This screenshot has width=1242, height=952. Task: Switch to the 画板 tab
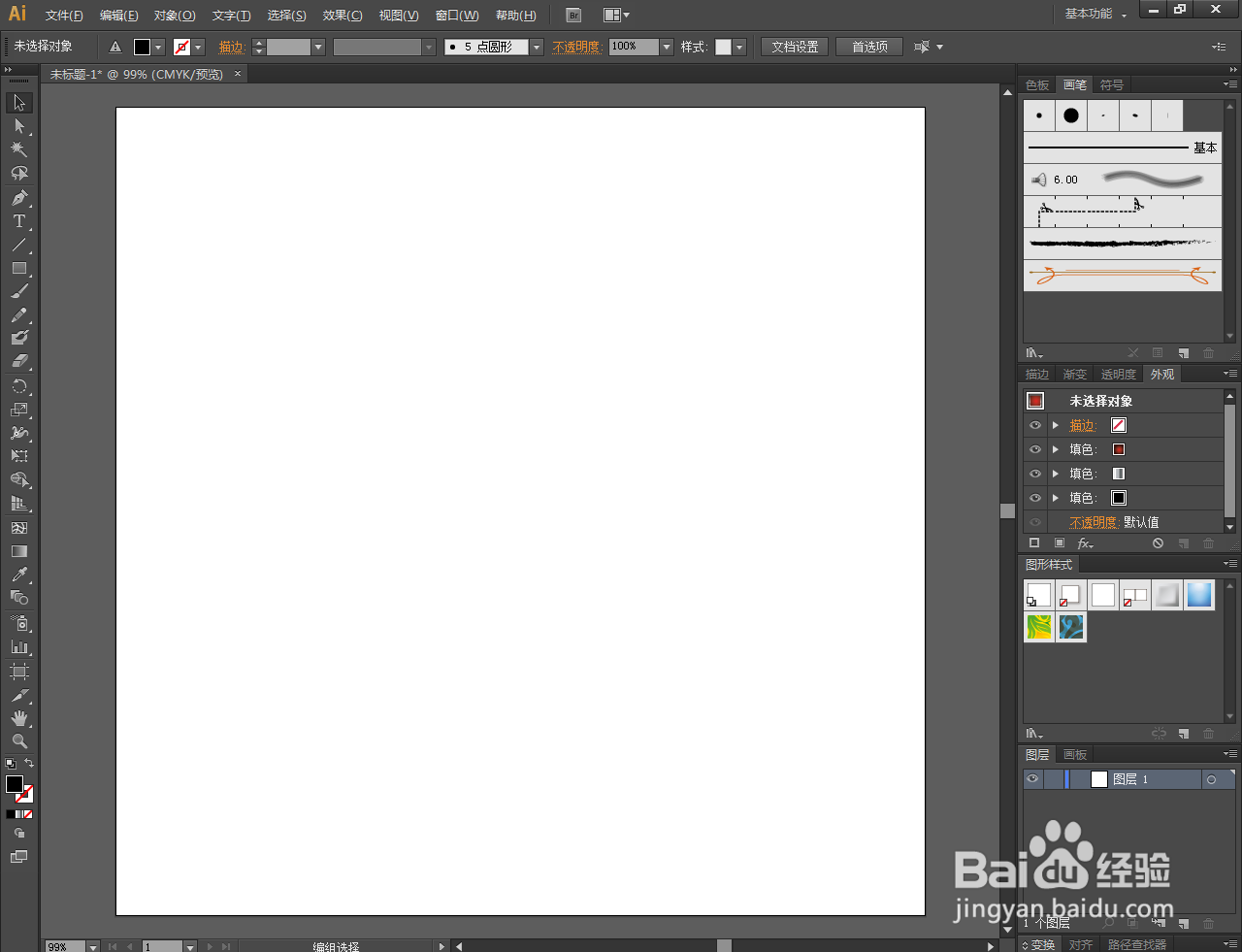point(1075,755)
